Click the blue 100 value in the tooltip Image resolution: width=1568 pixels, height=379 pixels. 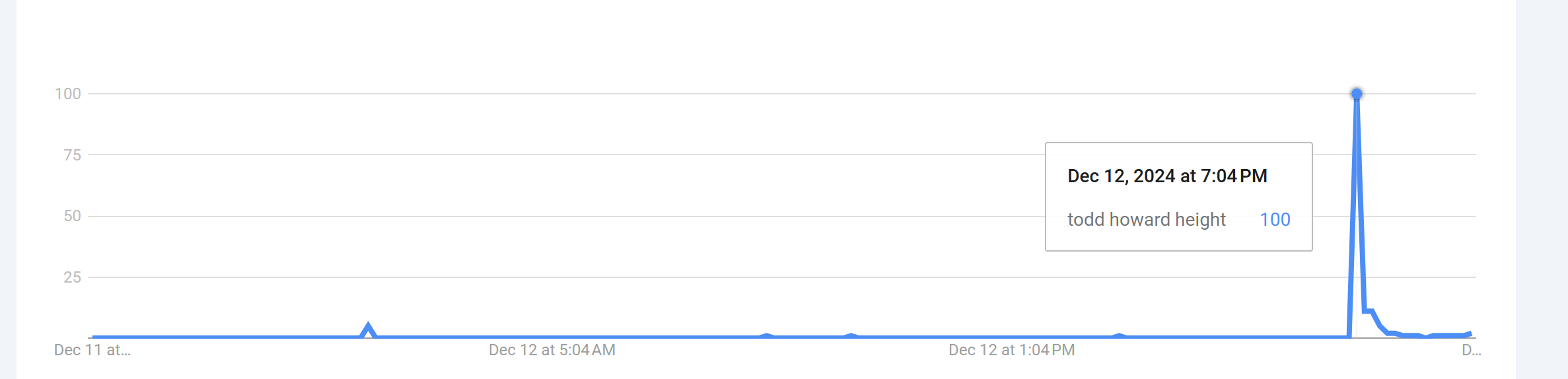(x=1275, y=219)
